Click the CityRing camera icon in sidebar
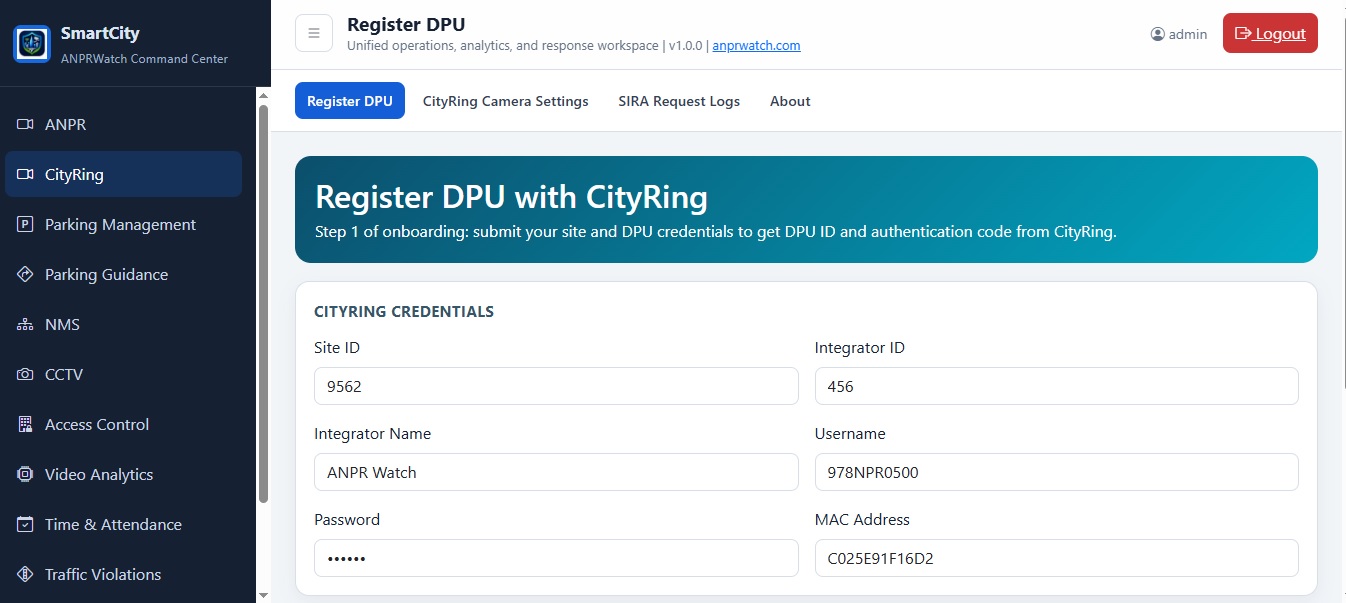 click(26, 175)
